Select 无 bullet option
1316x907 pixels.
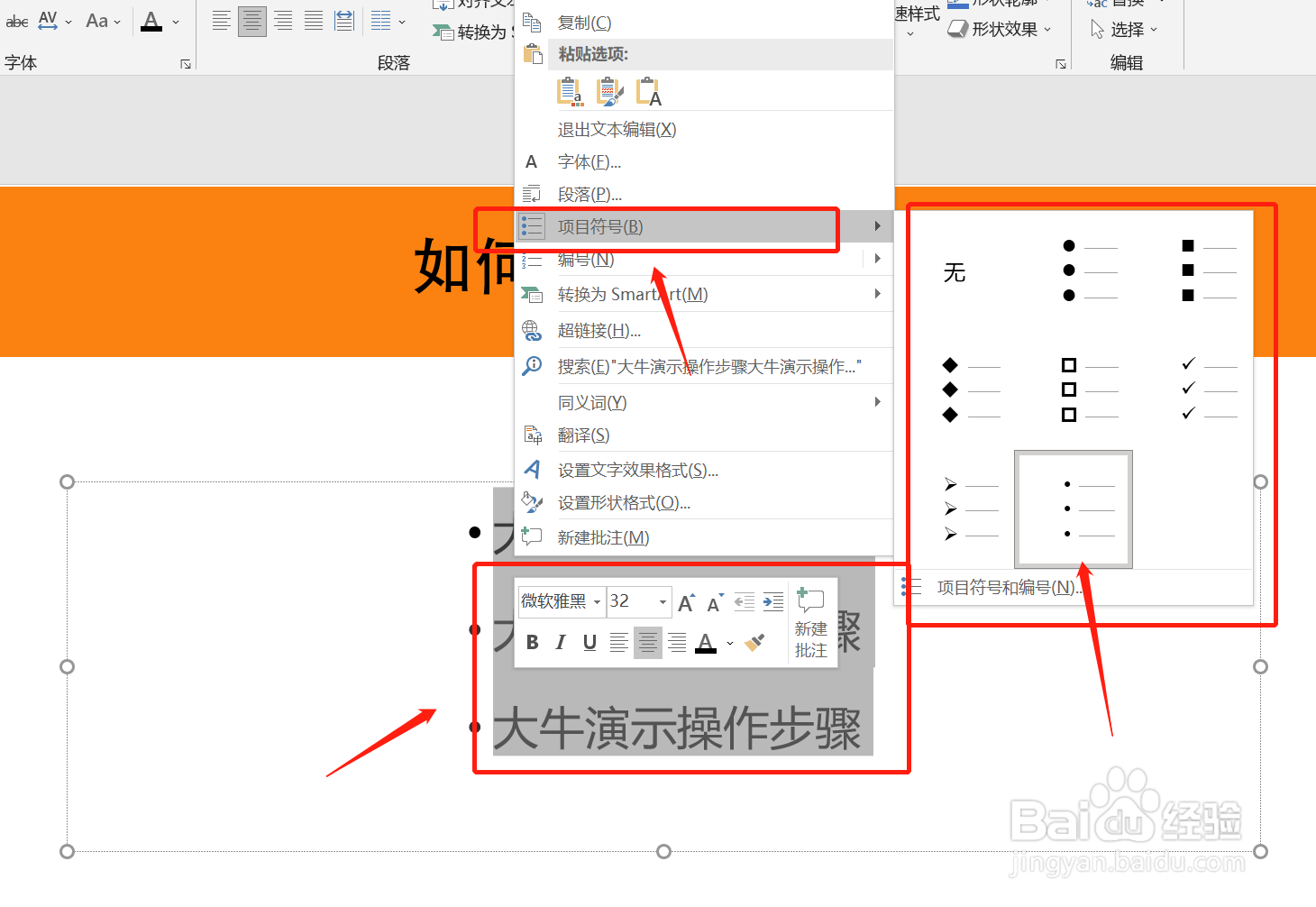955,272
